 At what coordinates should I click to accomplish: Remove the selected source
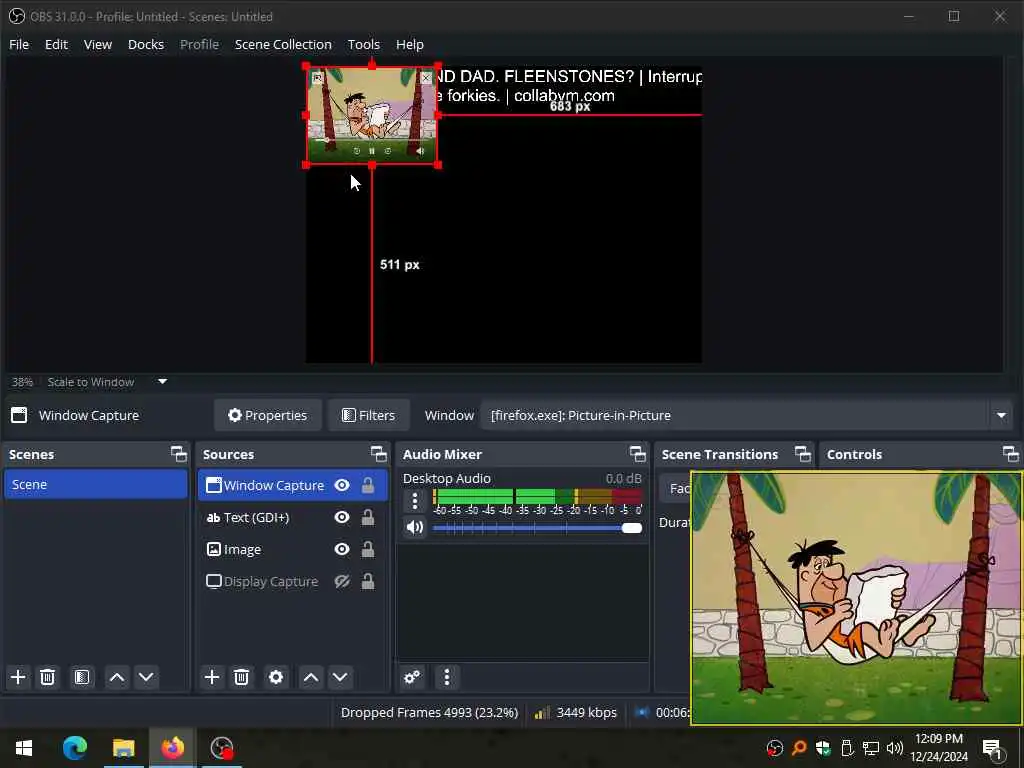pyautogui.click(x=242, y=677)
